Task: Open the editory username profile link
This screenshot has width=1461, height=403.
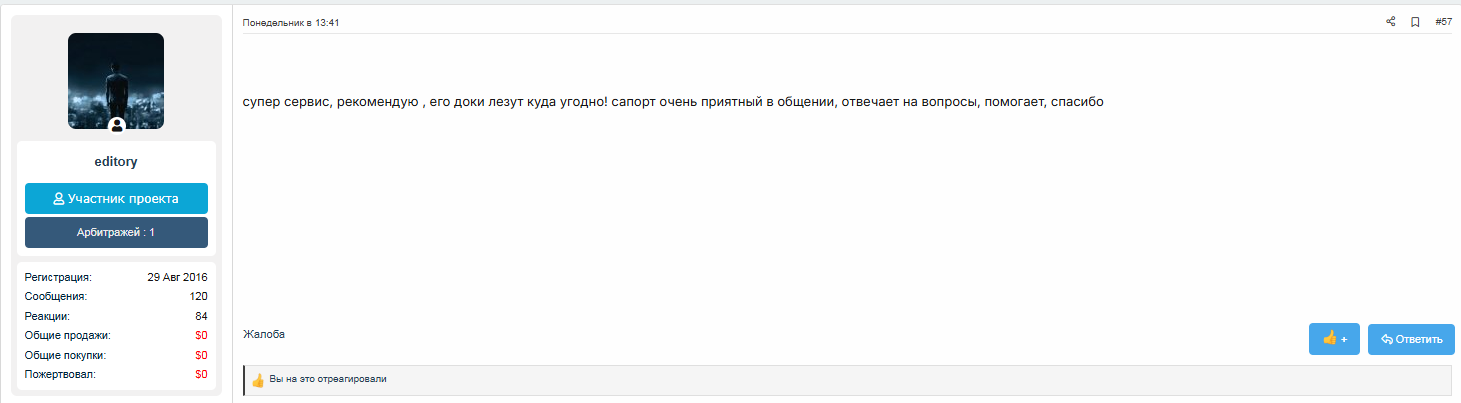Action: 116,162
